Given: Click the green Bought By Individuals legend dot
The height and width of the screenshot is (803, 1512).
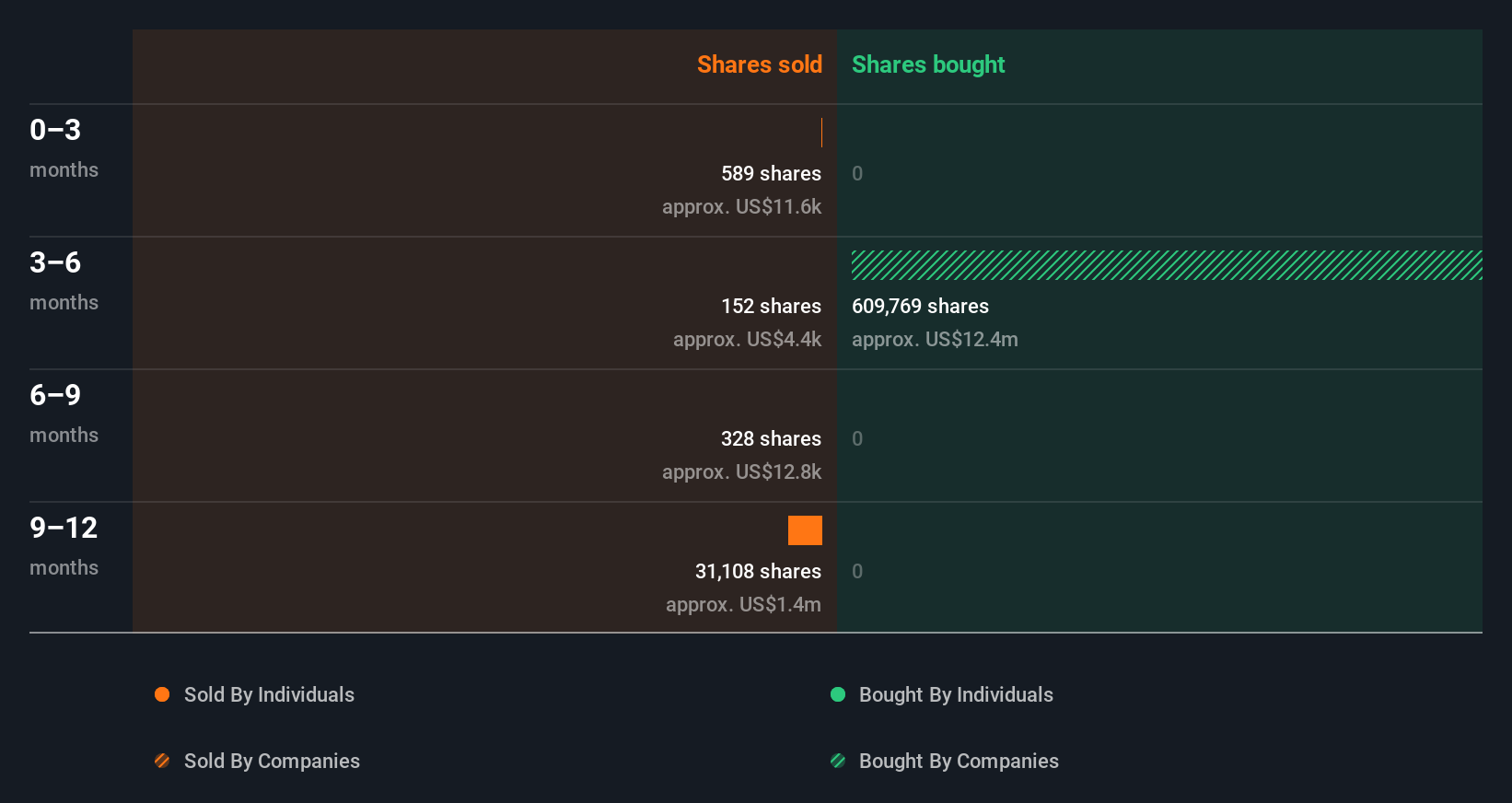Looking at the screenshot, I should pos(838,694).
